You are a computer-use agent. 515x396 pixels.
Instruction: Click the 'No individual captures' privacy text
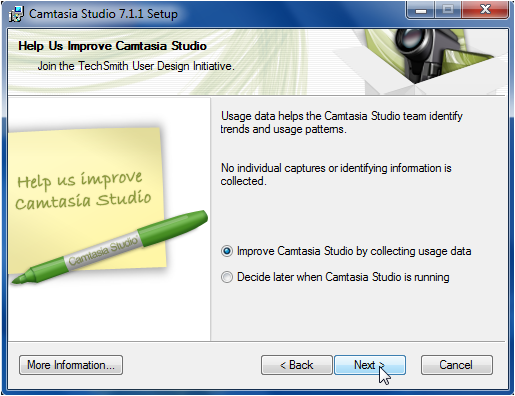pos(336,174)
